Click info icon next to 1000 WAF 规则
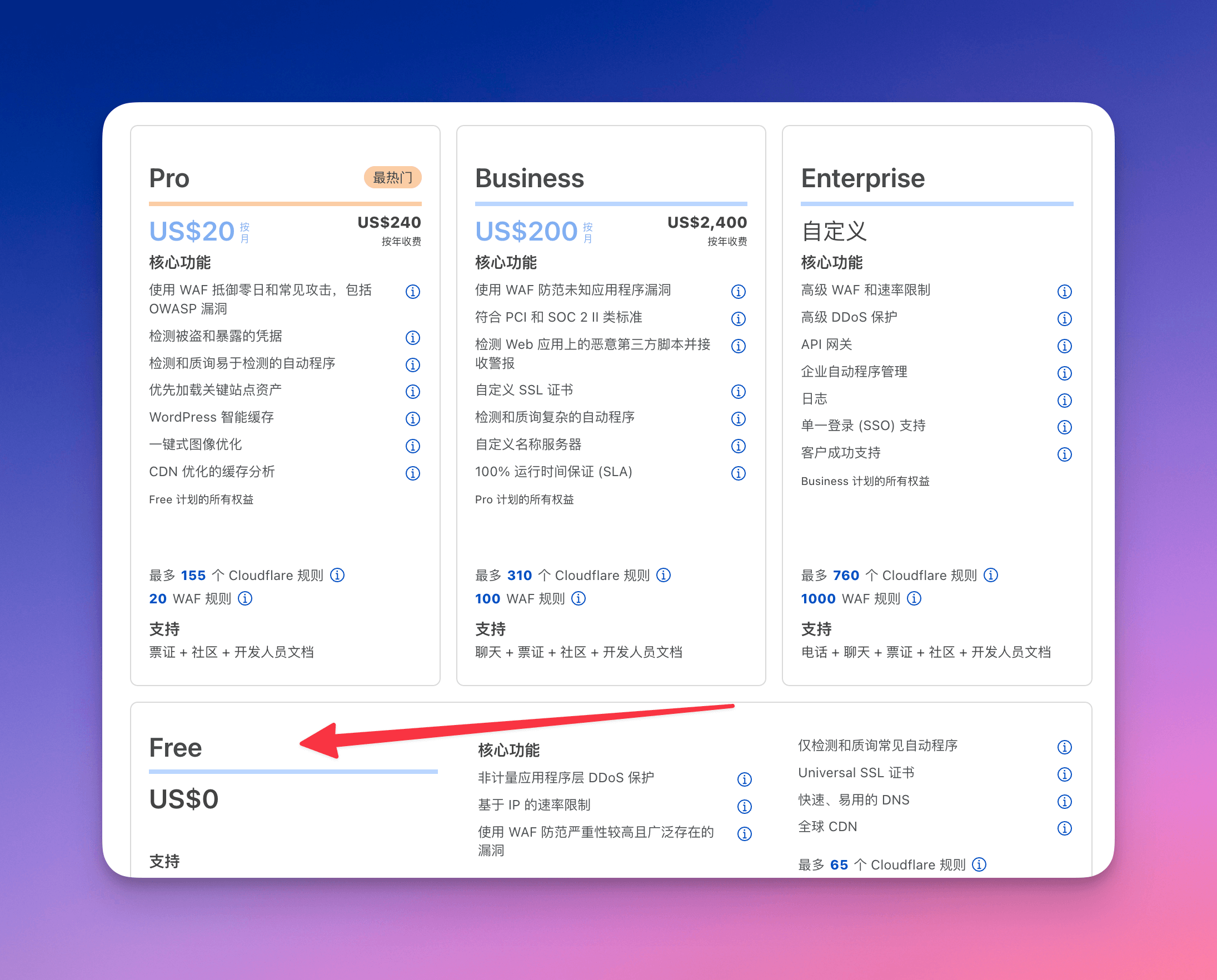The width and height of the screenshot is (1217, 980). coord(914,598)
